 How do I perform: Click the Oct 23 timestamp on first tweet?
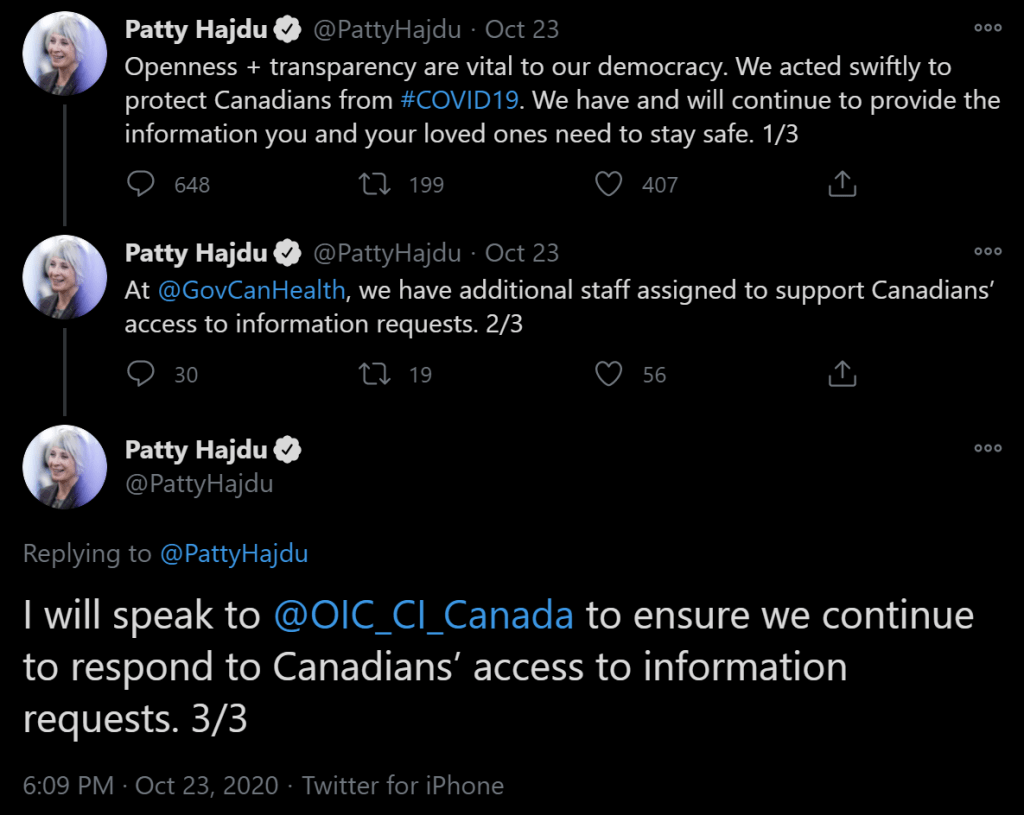pos(522,30)
